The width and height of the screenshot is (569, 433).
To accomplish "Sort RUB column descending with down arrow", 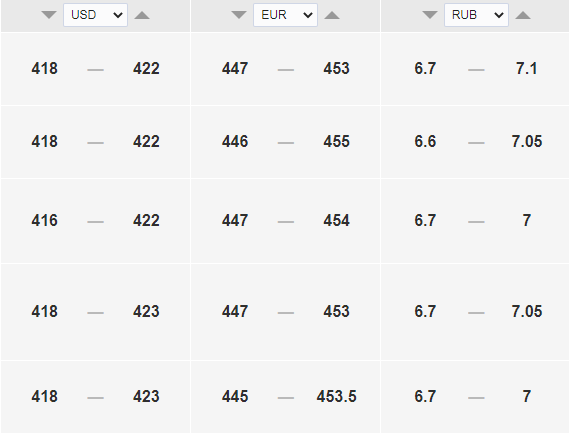I will point(430,15).
